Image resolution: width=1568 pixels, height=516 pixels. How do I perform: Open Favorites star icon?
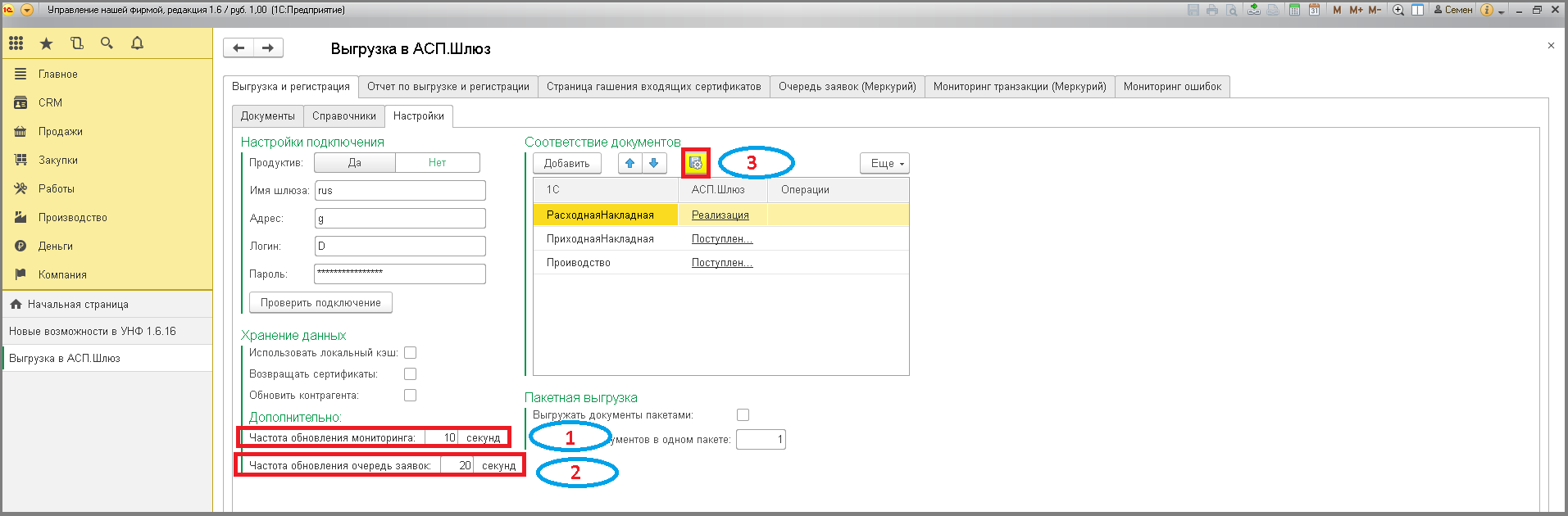coord(46,43)
